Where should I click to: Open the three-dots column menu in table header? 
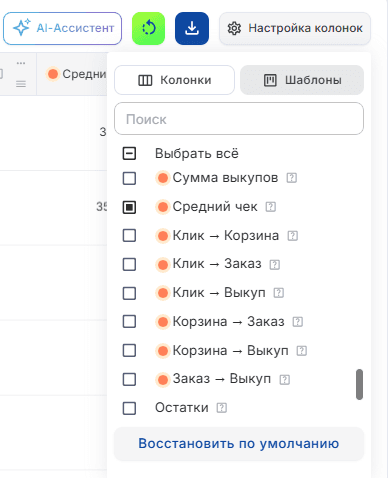point(21,63)
